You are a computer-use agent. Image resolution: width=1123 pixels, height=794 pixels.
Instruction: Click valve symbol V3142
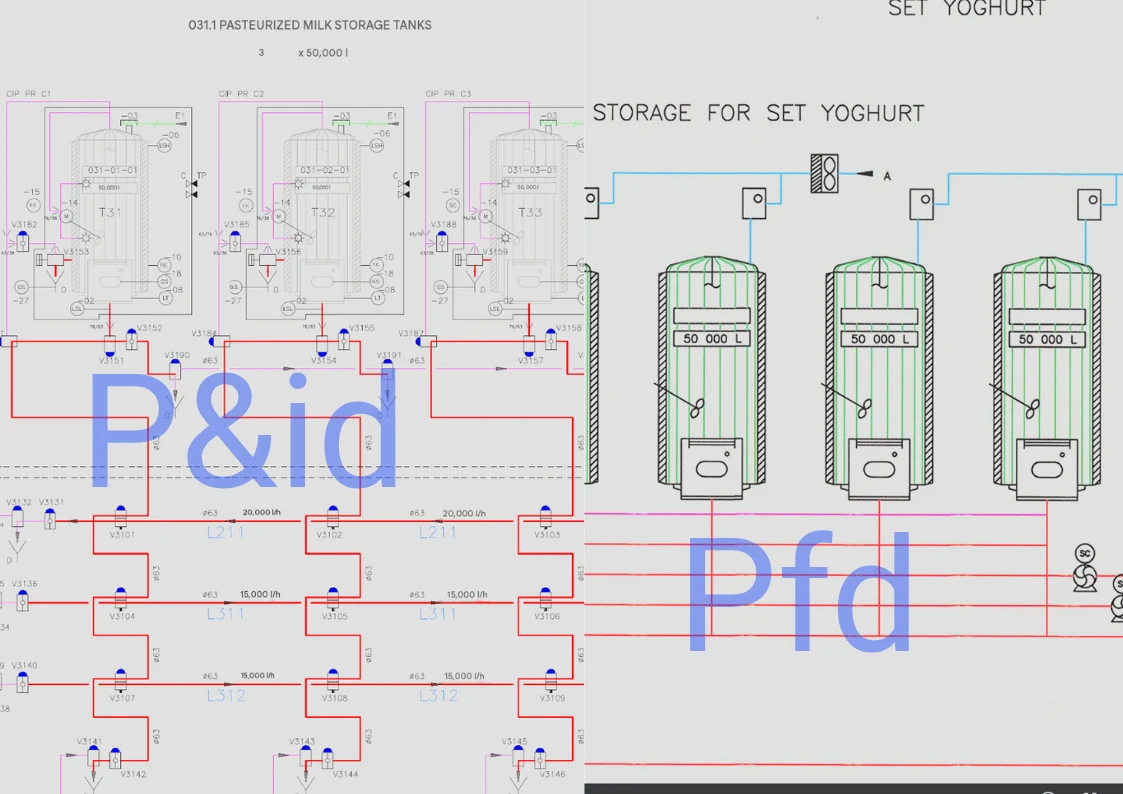coord(115,758)
